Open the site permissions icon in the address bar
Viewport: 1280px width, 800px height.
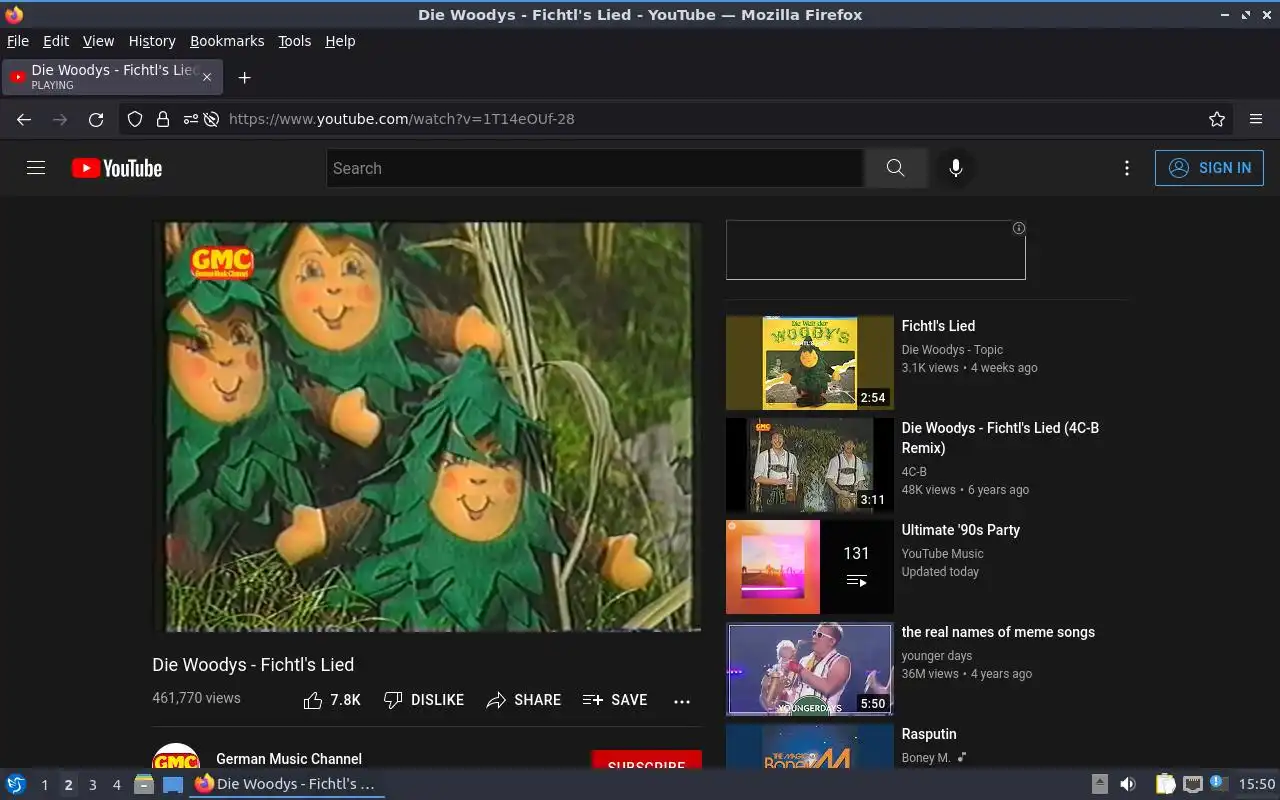point(190,119)
